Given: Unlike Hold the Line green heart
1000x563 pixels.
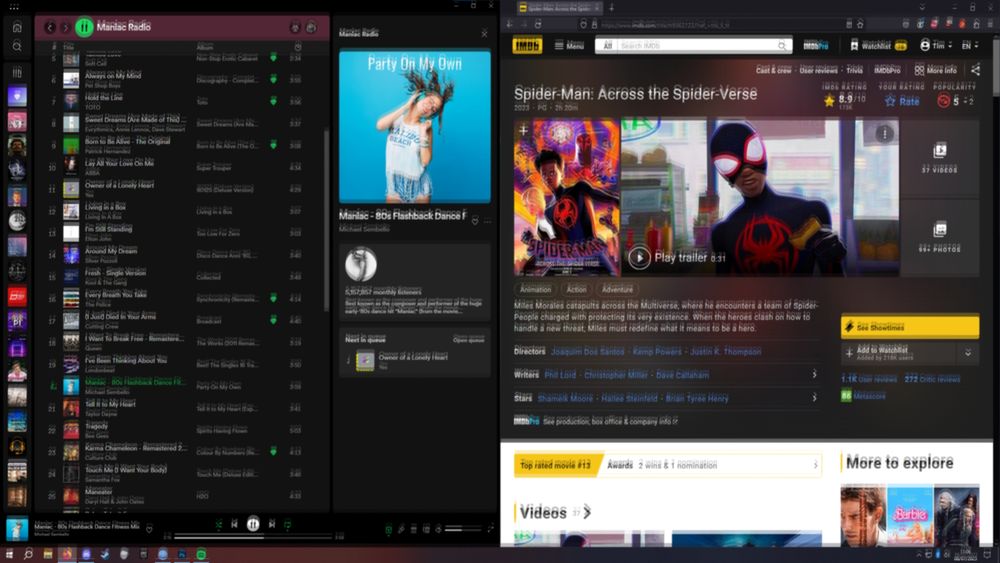Looking at the screenshot, I should [x=274, y=101].
